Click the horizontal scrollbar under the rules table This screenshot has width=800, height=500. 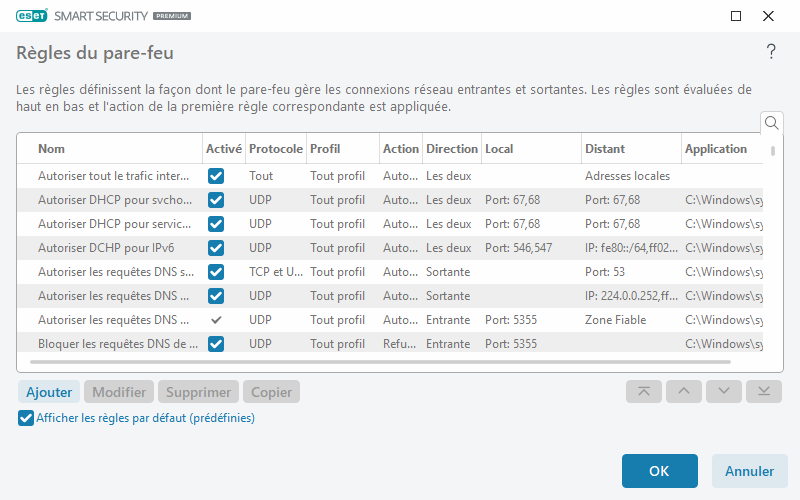(x=380, y=362)
